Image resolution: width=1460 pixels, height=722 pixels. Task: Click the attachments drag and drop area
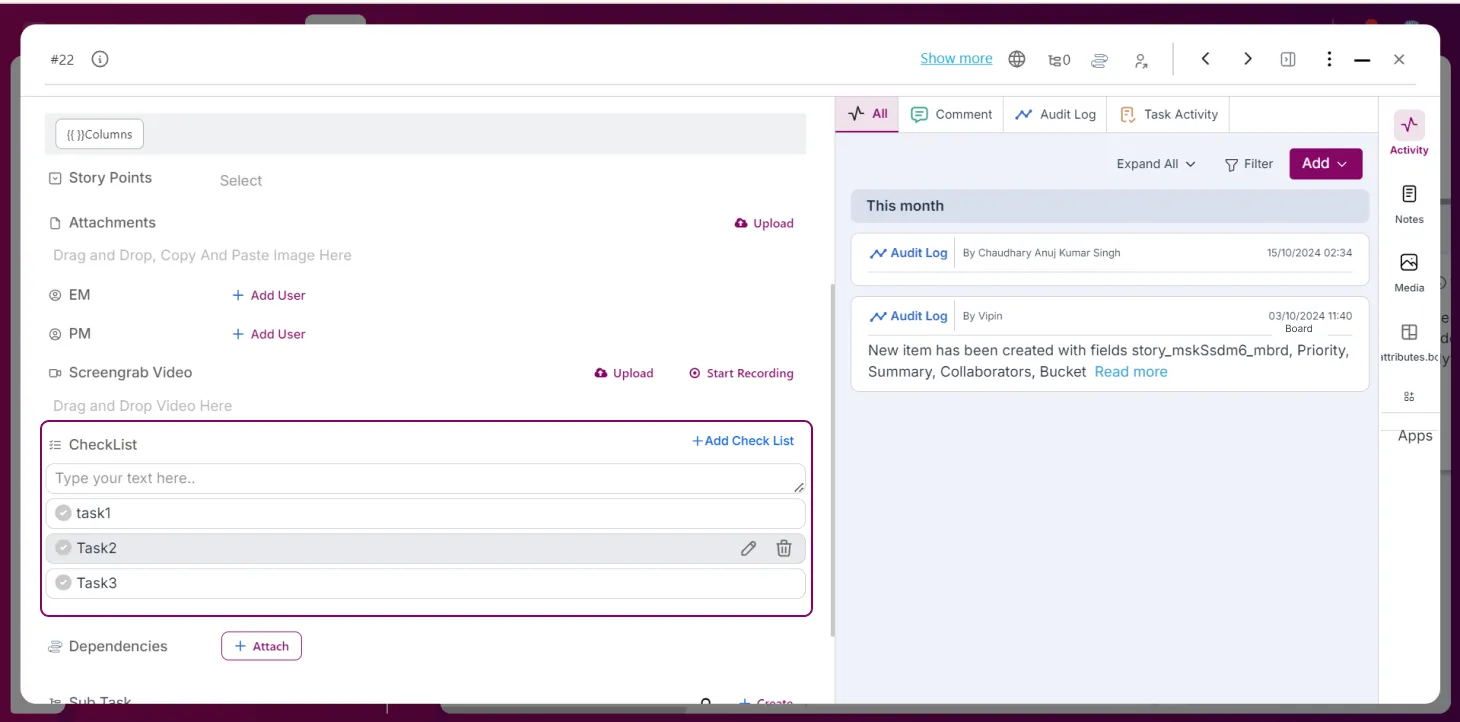(202, 256)
